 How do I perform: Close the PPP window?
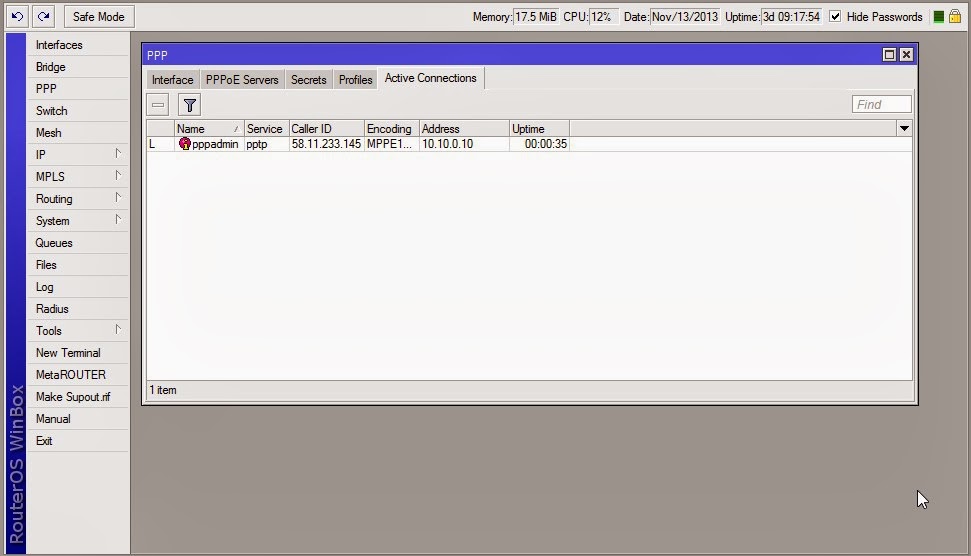pos(906,54)
